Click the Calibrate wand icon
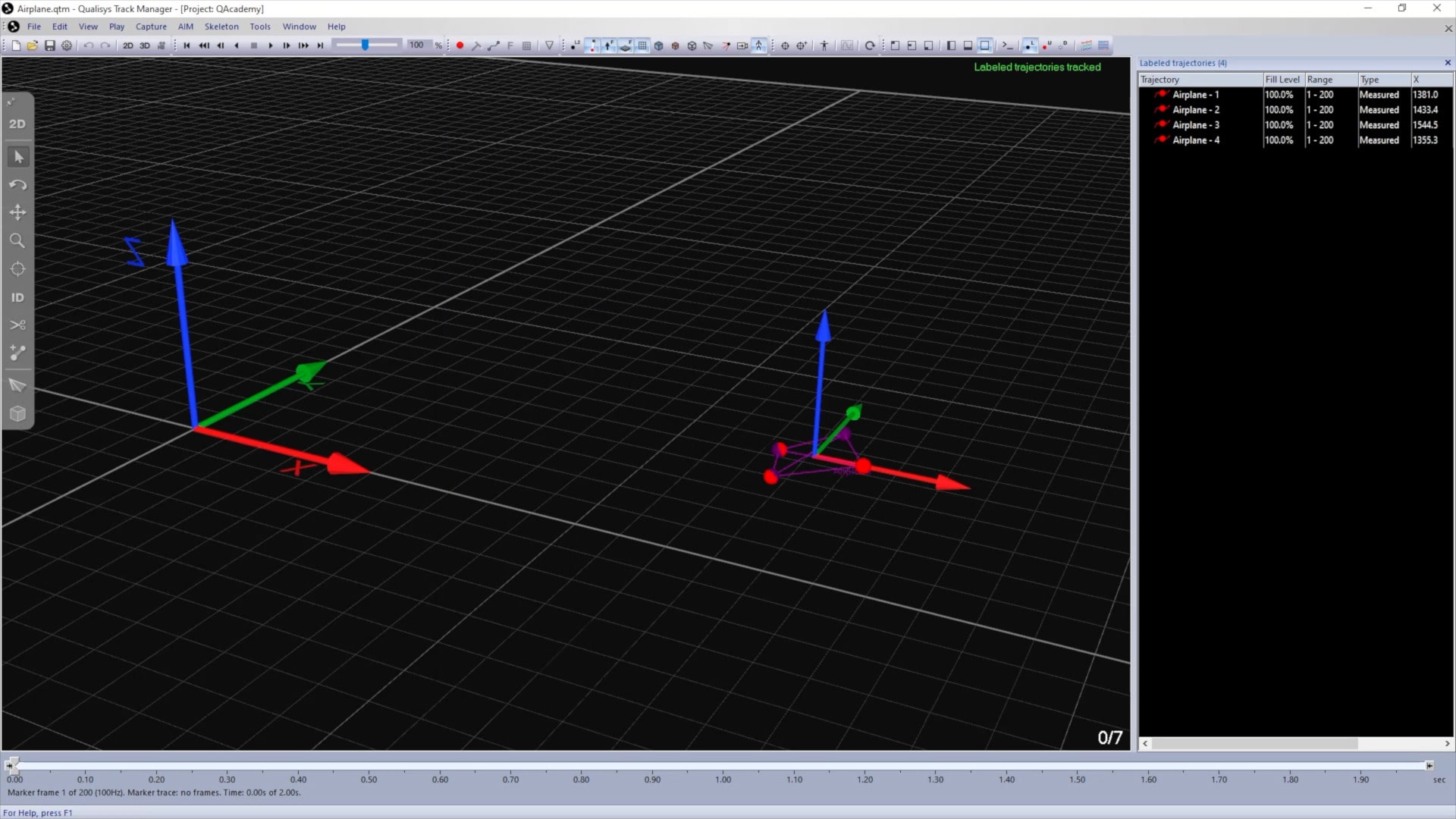Image resolution: width=1456 pixels, height=819 pixels. coord(476,45)
